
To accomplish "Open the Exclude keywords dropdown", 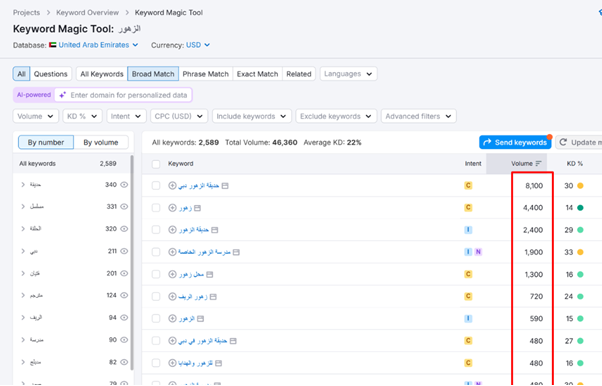I will [336, 116].
